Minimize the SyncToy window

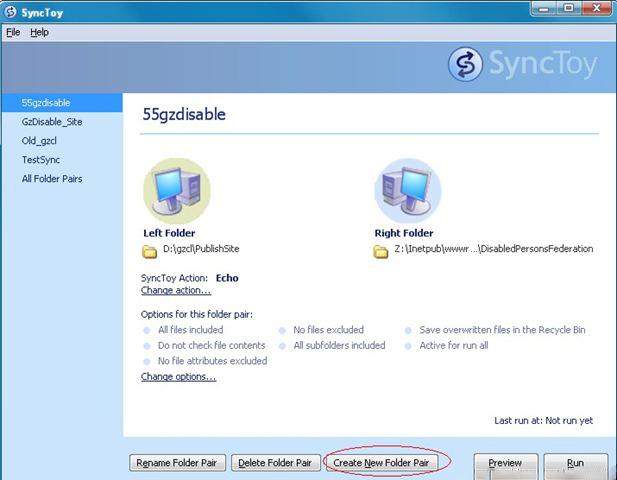click(544, 8)
